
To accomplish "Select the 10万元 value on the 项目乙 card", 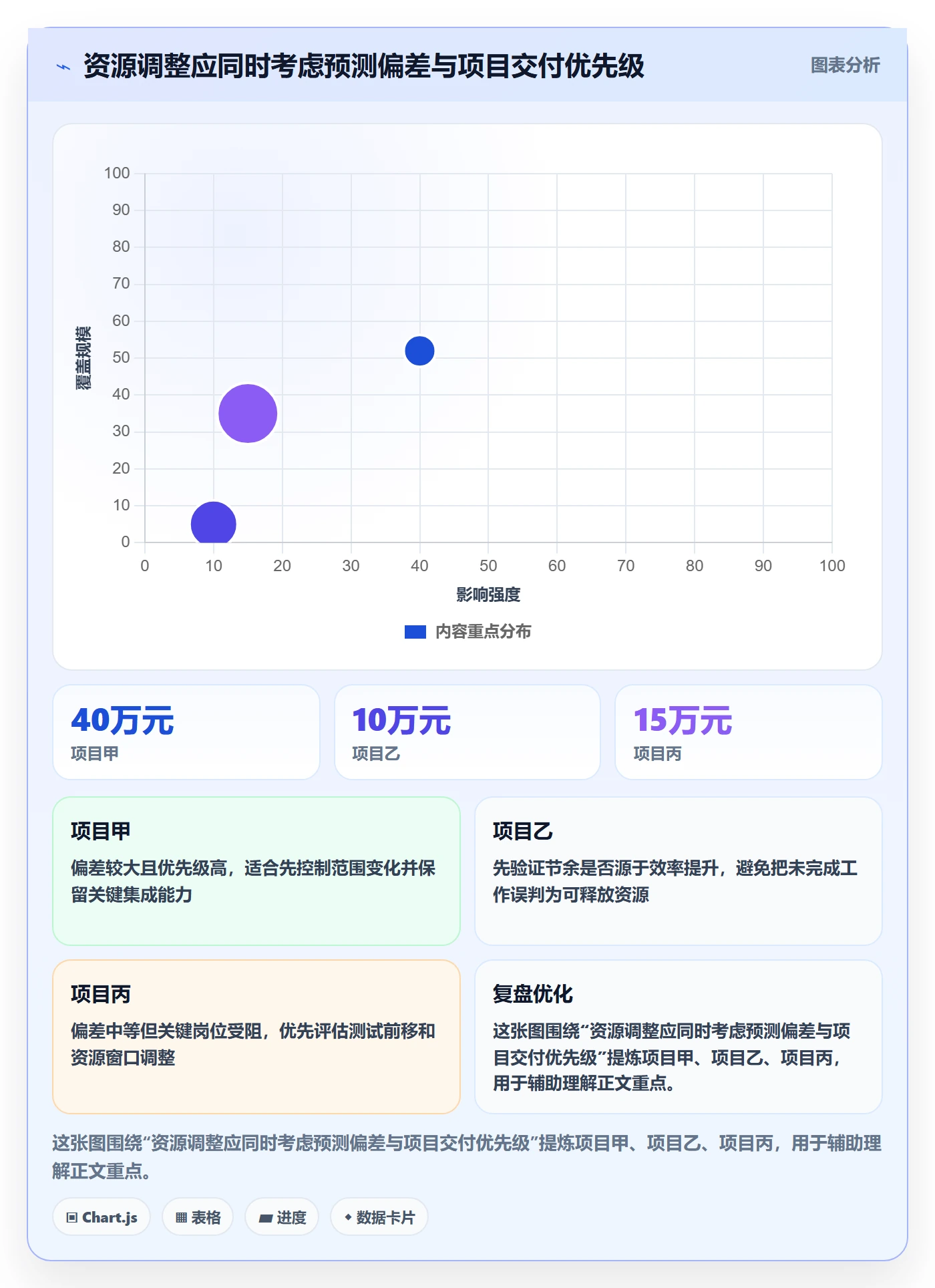I will 401,721.
